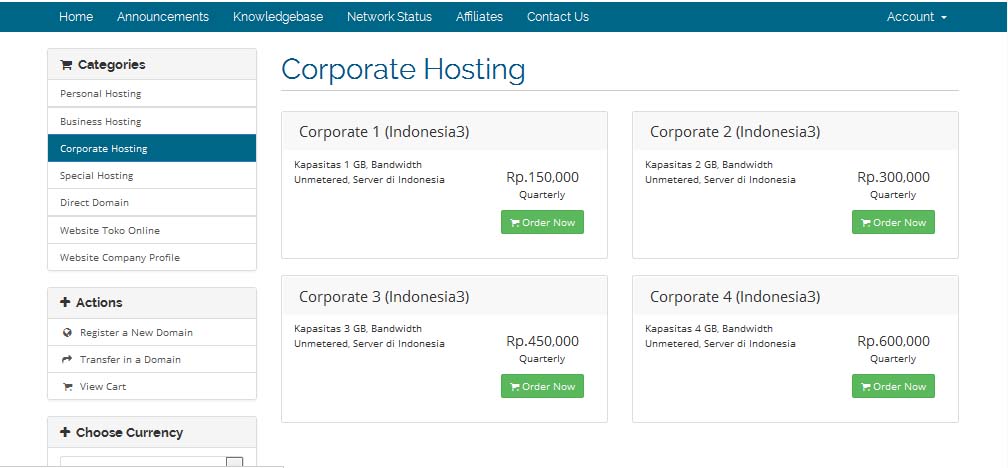Click the plus icon beside Actions heading
Image resolution: width=1008 pixels, height=468 pixels.
66,303
